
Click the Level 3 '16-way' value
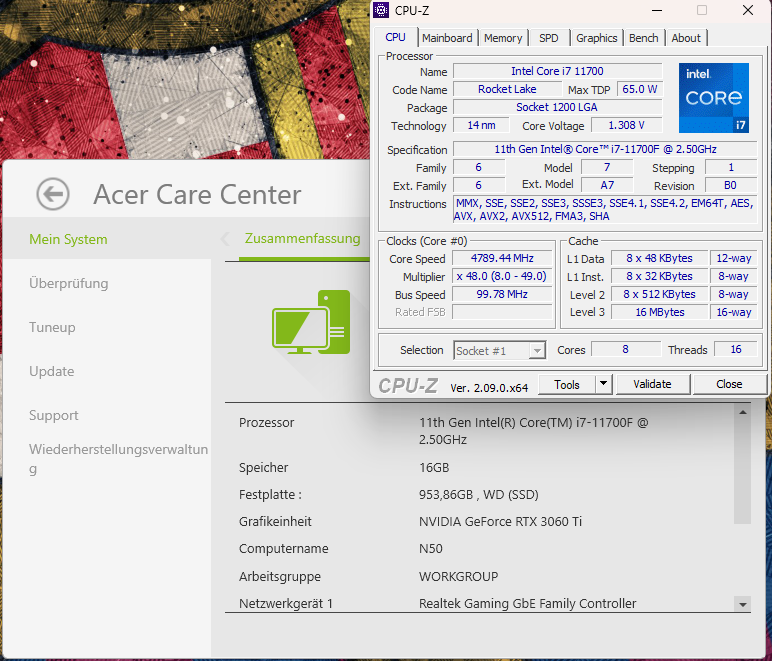(x=734, y=312)
